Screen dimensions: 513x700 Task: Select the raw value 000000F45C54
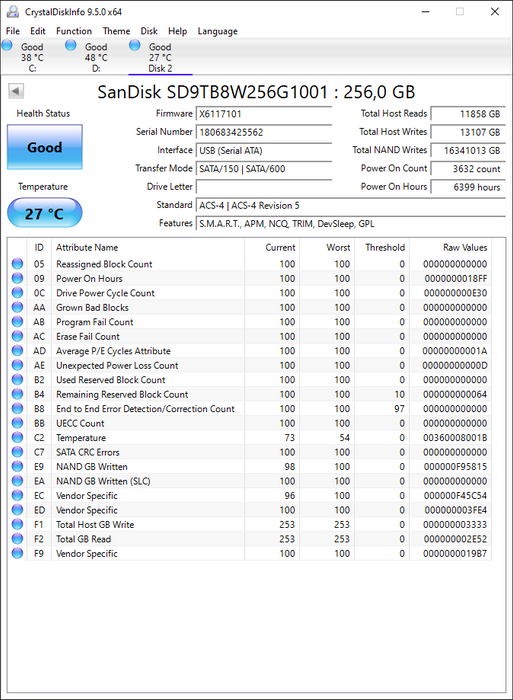(x=455, y=496)
